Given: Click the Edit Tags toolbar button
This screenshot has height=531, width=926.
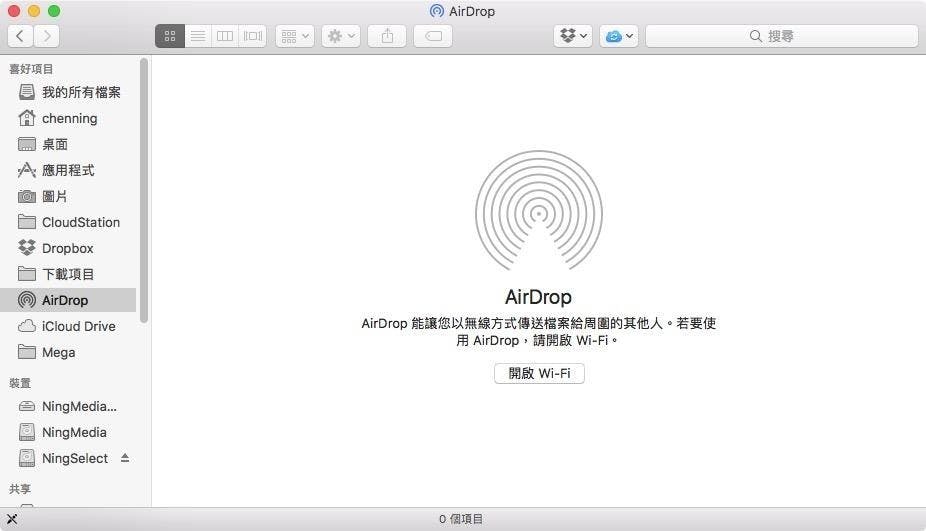Looking at the screenshot, I should (x=433, y=36).
